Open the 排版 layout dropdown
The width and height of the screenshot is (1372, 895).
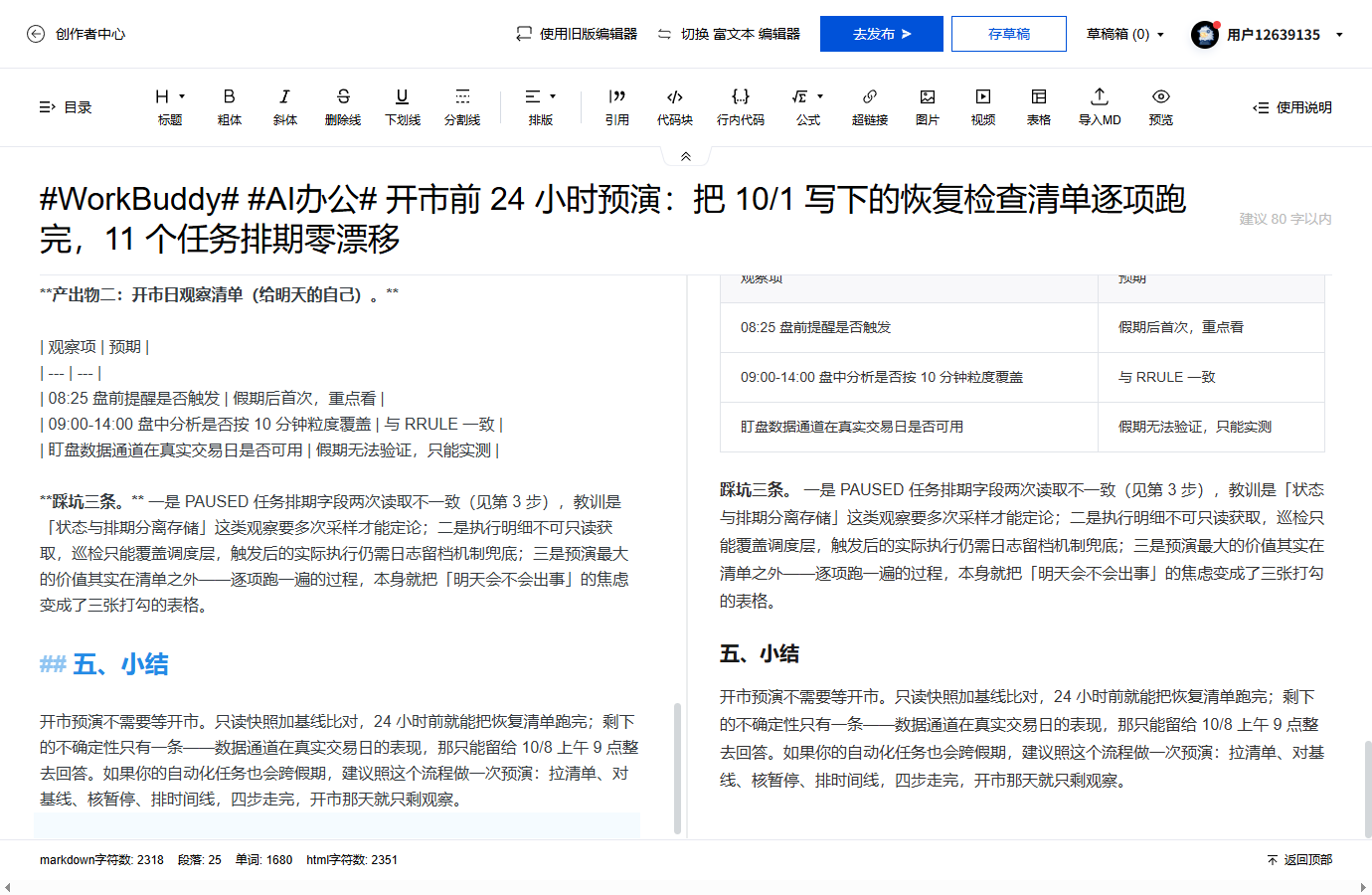pos(541,107)
